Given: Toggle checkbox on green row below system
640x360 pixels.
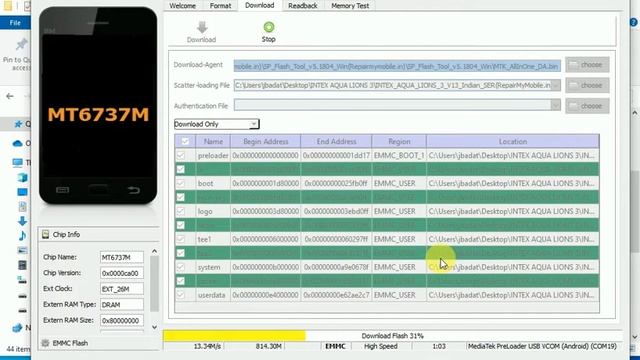Looking at the screenshot, I should (180, 281).
